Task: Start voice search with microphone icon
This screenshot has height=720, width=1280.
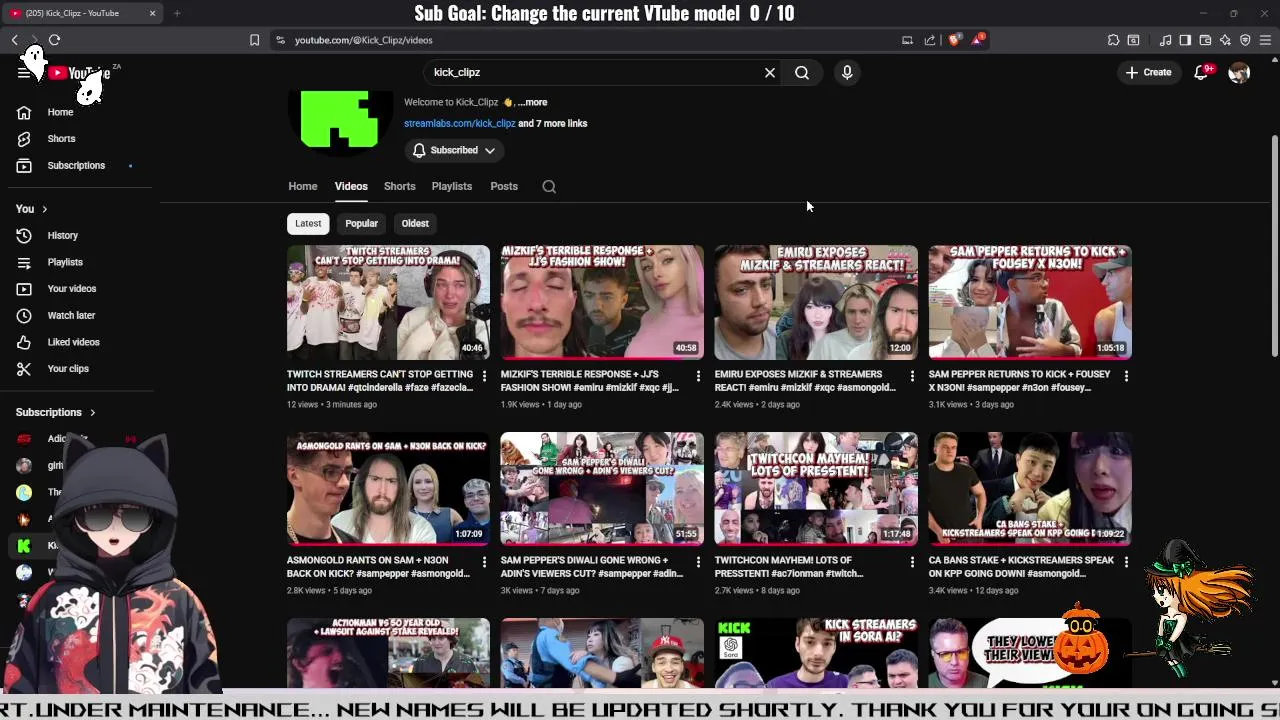Action: click(x=847, y=72)
